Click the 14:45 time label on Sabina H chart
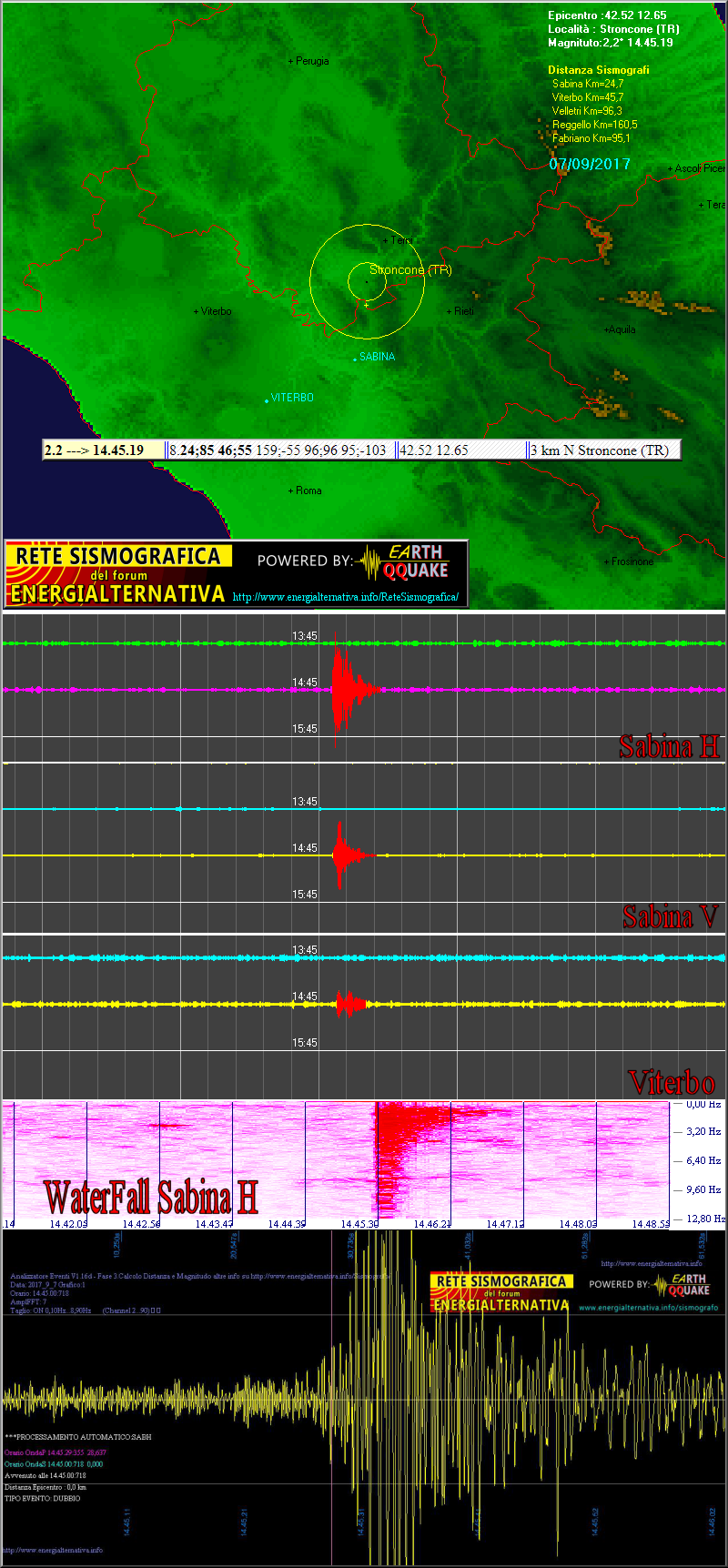Viewport: 728px width, 1568px height. pyautogui.click(x=305, y=683)
